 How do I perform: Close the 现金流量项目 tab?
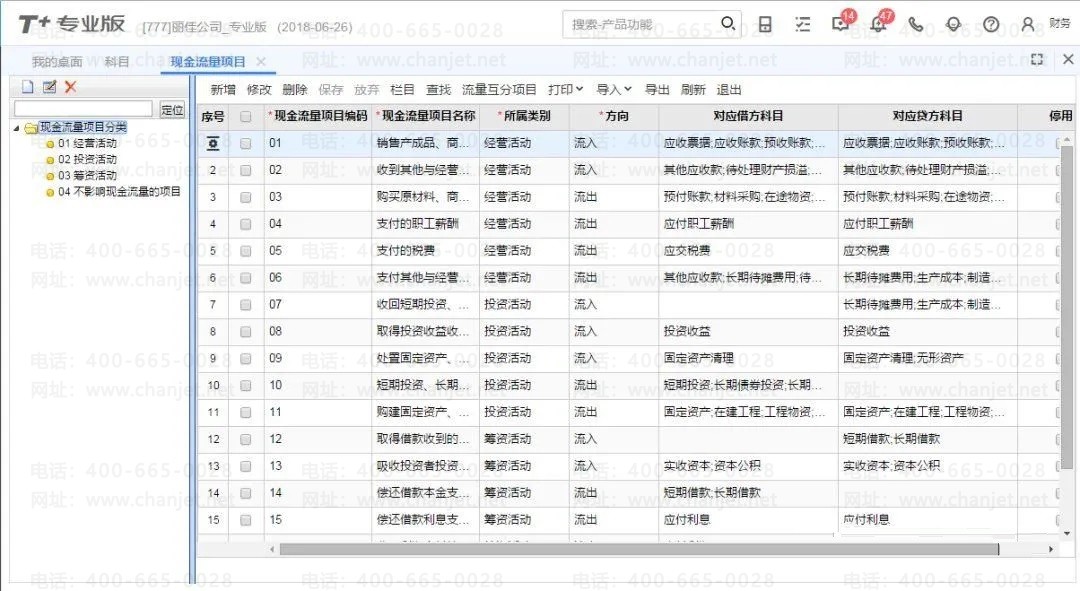pos(260,62)
